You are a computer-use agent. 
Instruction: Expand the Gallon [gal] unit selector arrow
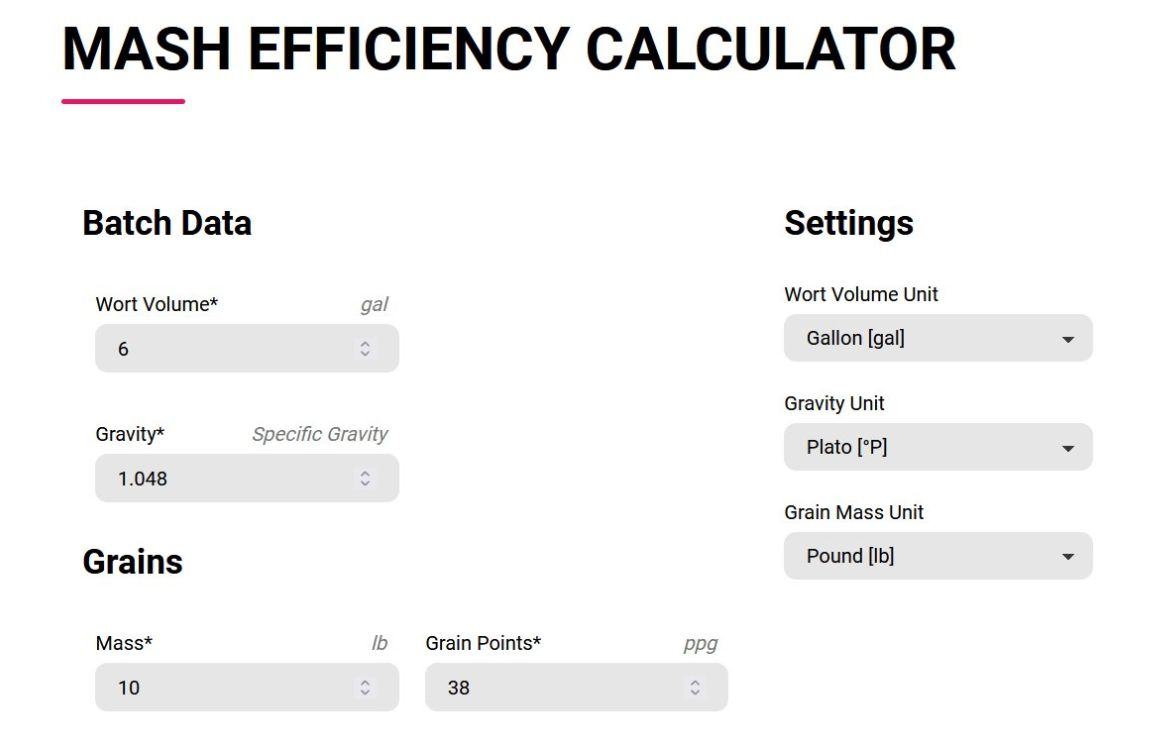[1069, 338]
